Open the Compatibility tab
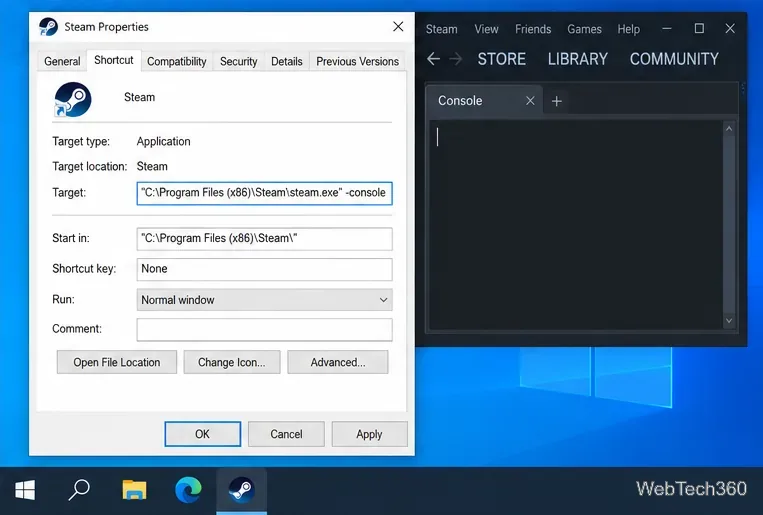 point(177,61)
